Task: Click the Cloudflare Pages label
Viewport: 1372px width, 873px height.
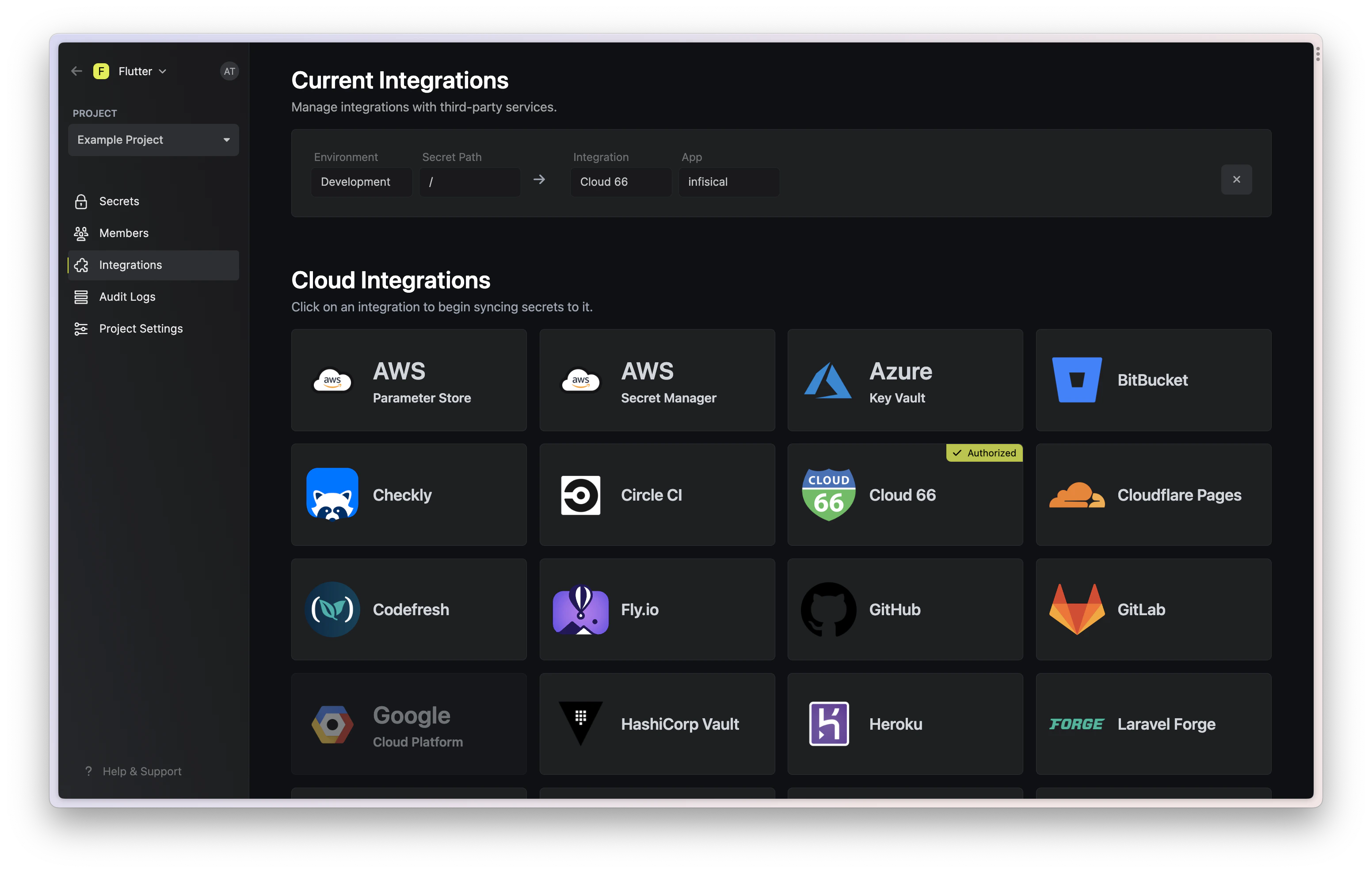Action: click(x=1179, y=495)
